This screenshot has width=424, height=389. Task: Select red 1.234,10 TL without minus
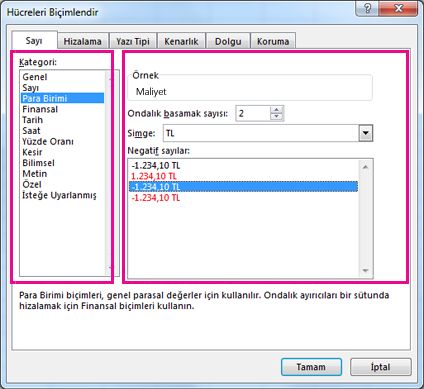coord(243,176)
